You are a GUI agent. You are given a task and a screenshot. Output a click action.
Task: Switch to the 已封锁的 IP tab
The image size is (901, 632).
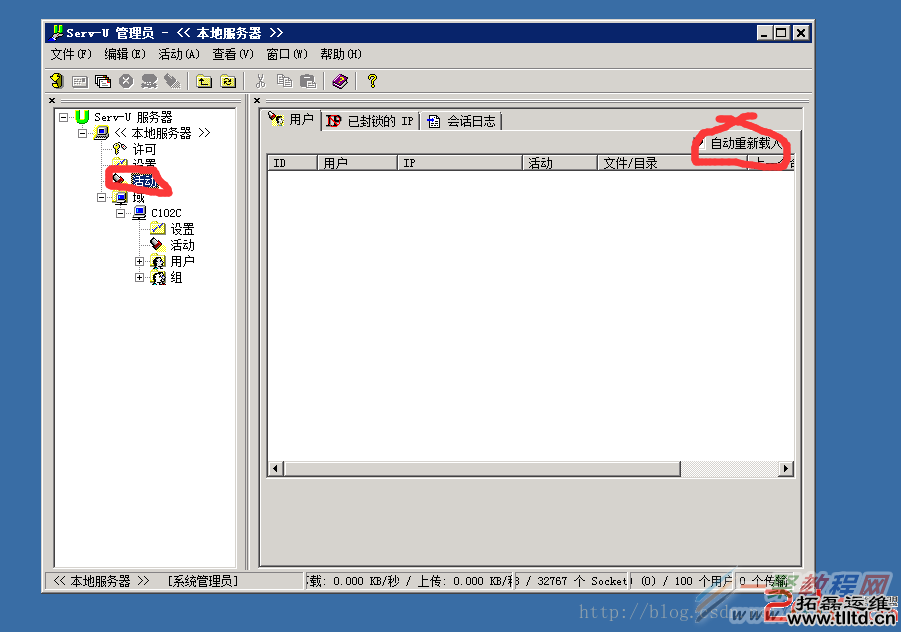pyautogui.click(x=370, y=121)
